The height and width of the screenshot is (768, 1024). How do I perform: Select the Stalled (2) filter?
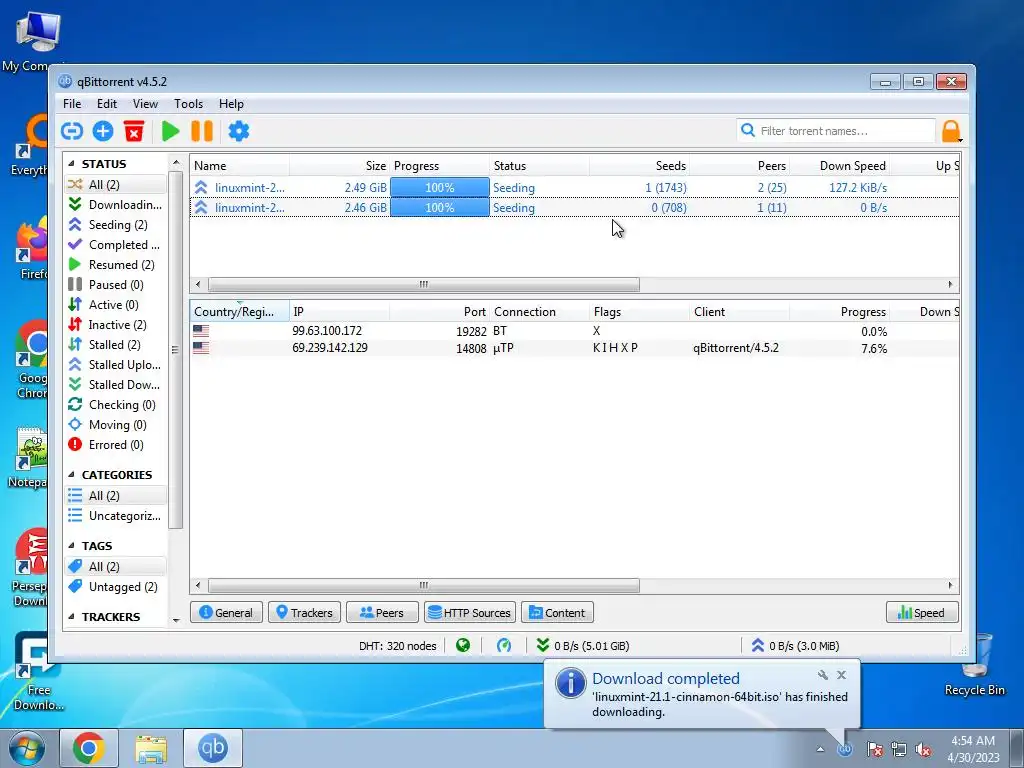116,345
